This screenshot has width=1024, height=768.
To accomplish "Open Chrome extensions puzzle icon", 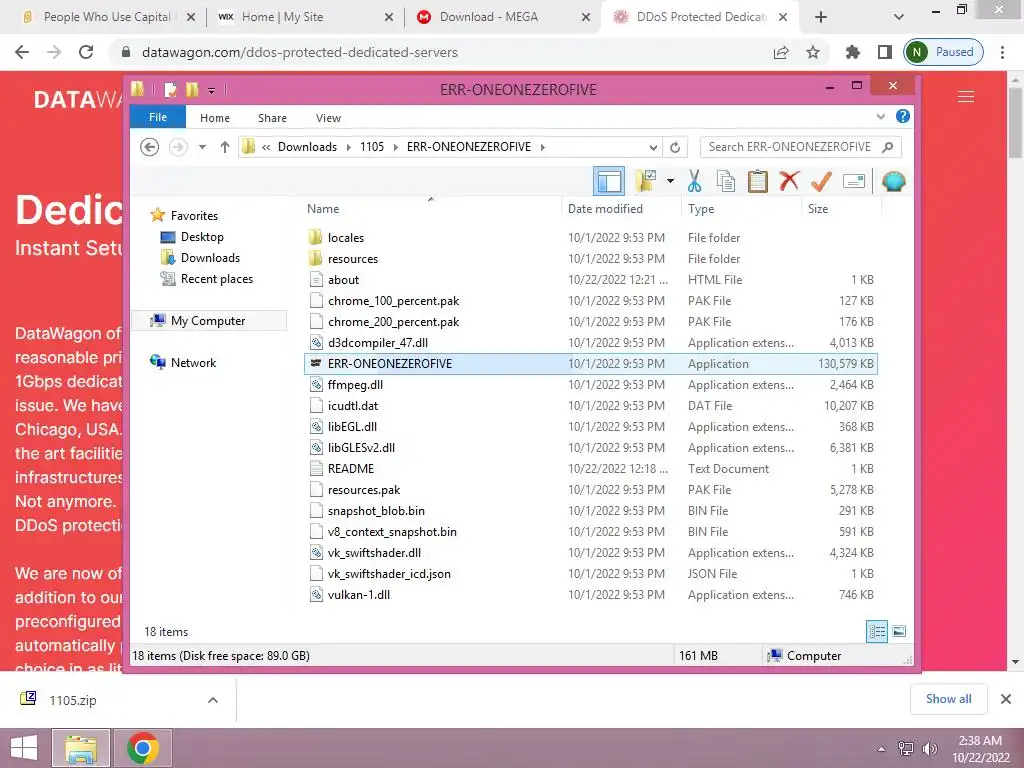I will pos(852,52).
